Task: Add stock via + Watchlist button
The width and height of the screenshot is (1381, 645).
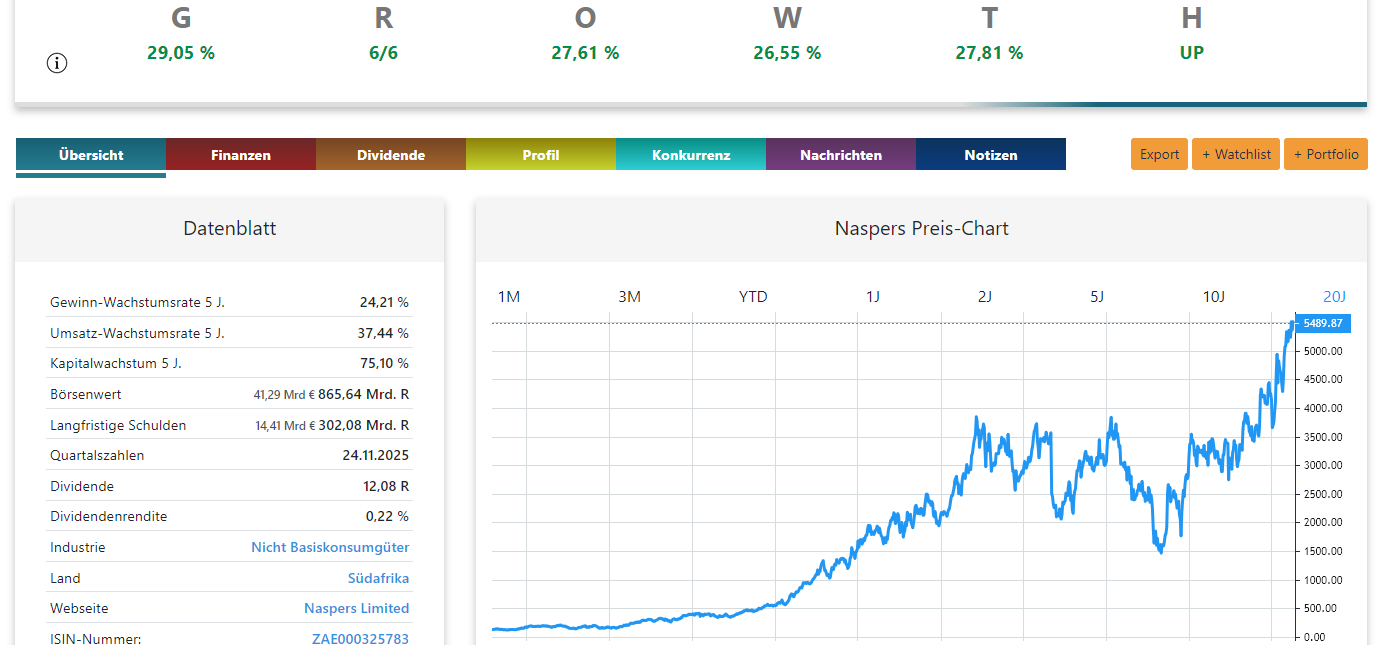Action: click(x=1236, y=154)
